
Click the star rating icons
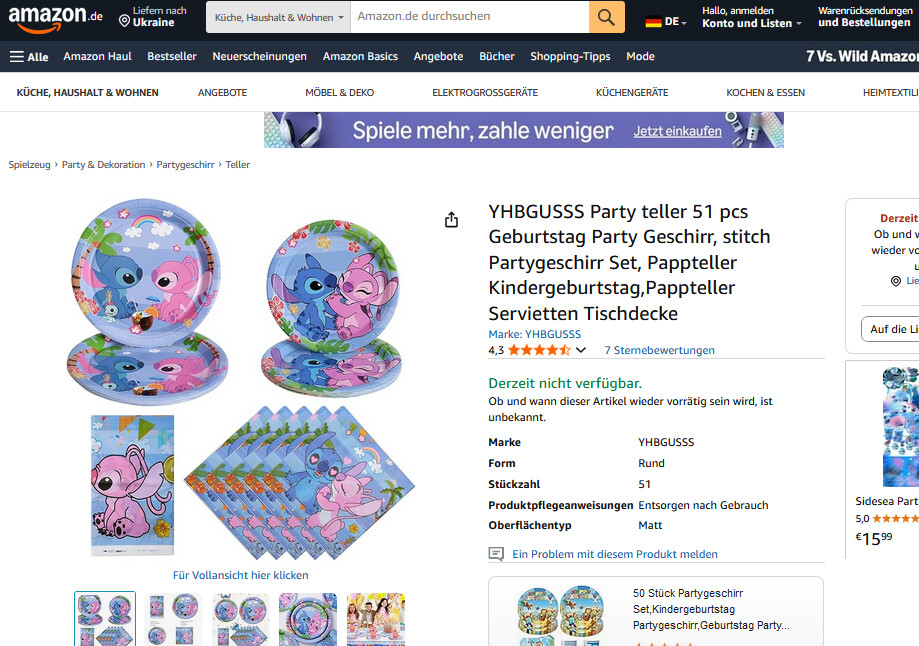pos(539,350)
